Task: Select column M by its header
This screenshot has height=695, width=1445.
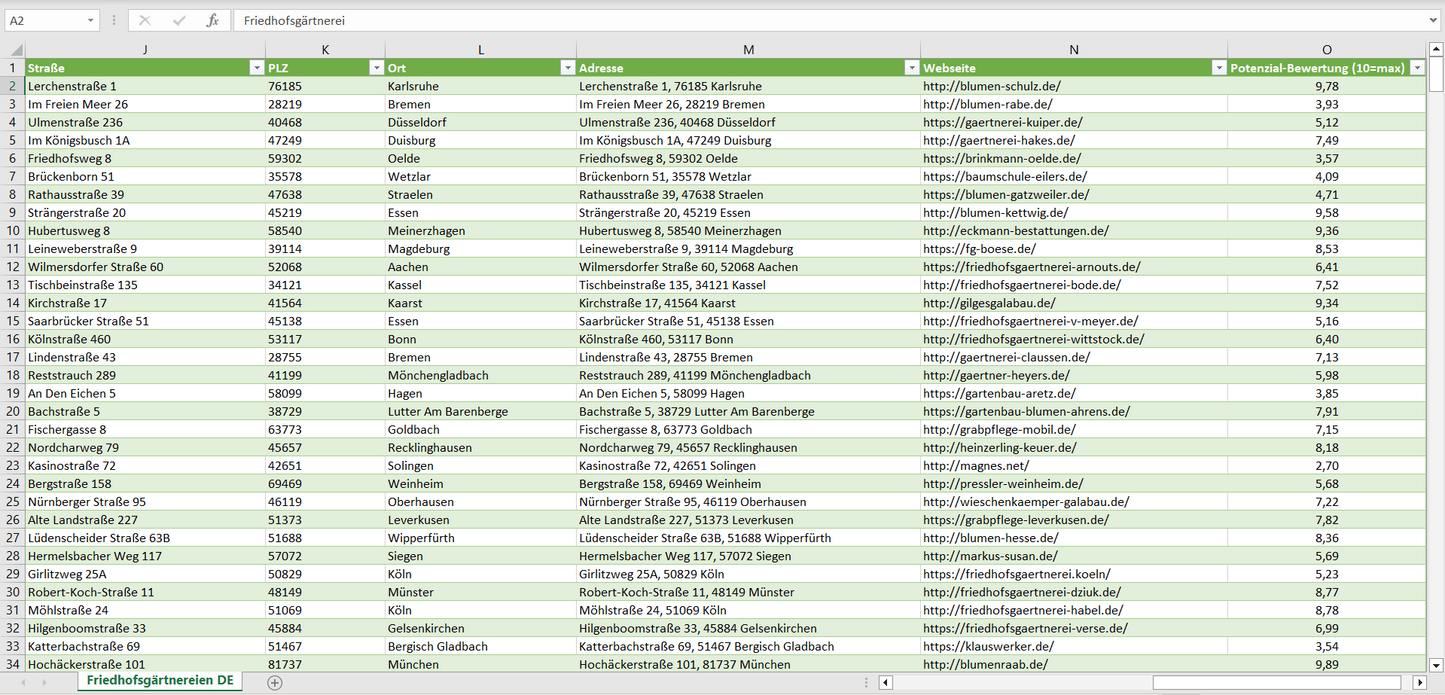Action: point(748,50)
